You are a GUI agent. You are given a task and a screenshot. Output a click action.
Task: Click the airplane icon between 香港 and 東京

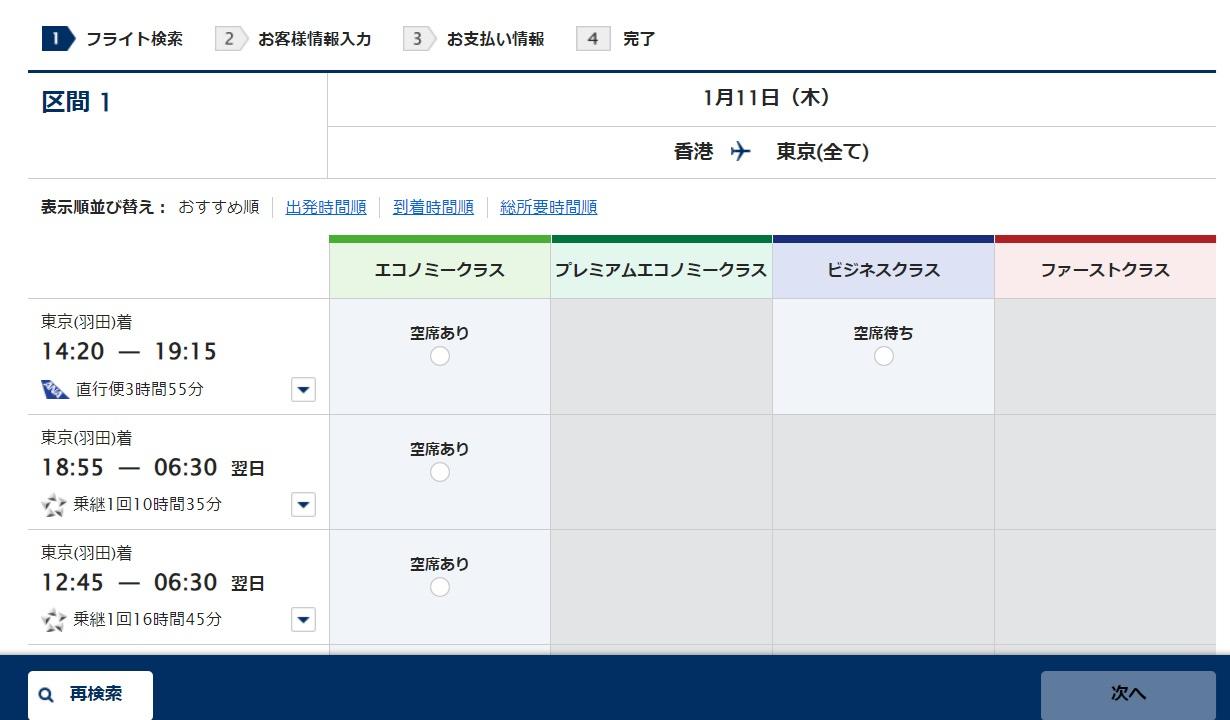click(740, 152)
